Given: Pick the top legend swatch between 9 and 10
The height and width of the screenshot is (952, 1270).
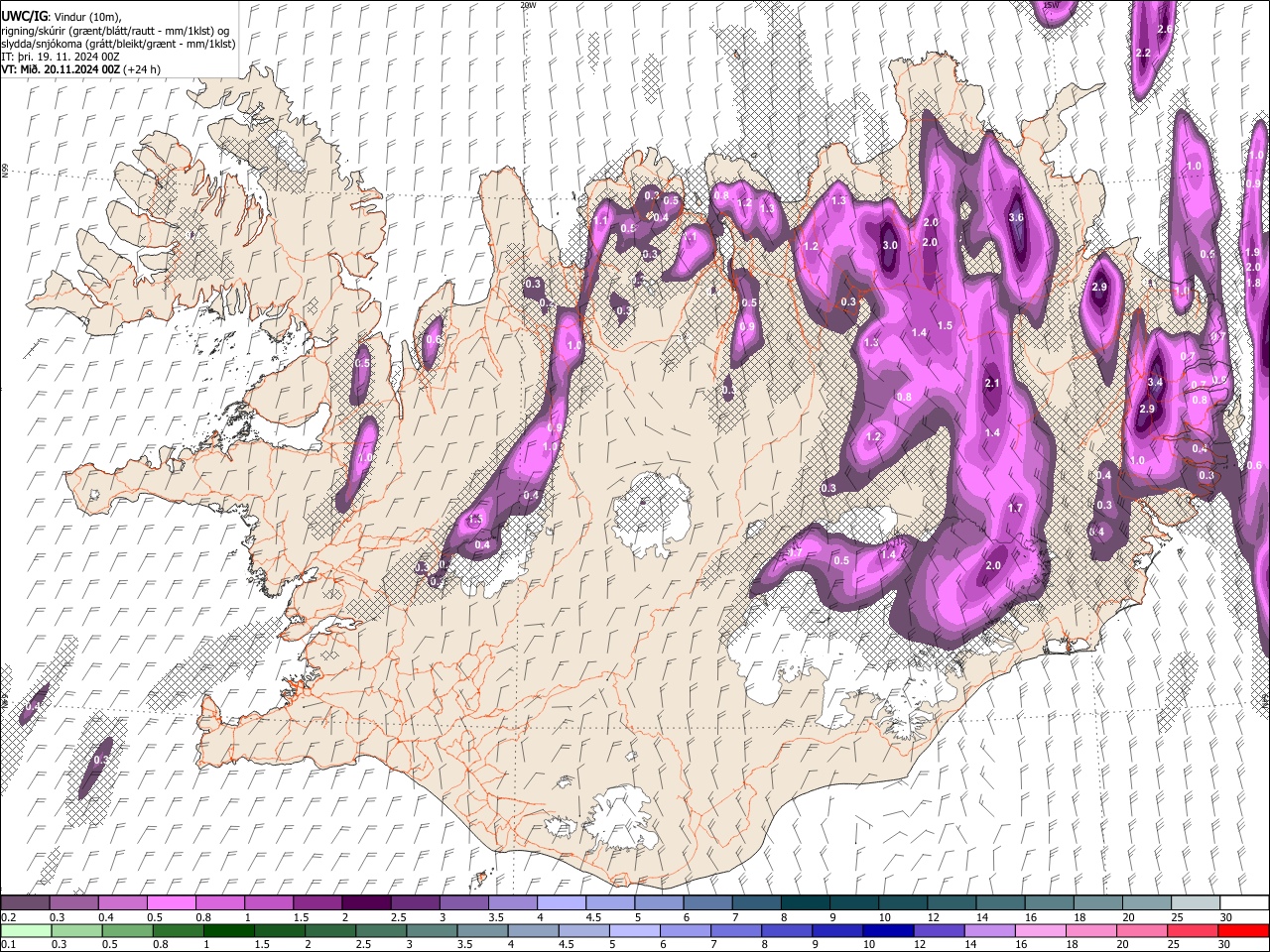Looking at the screenshot, I should tap(854, 903).
